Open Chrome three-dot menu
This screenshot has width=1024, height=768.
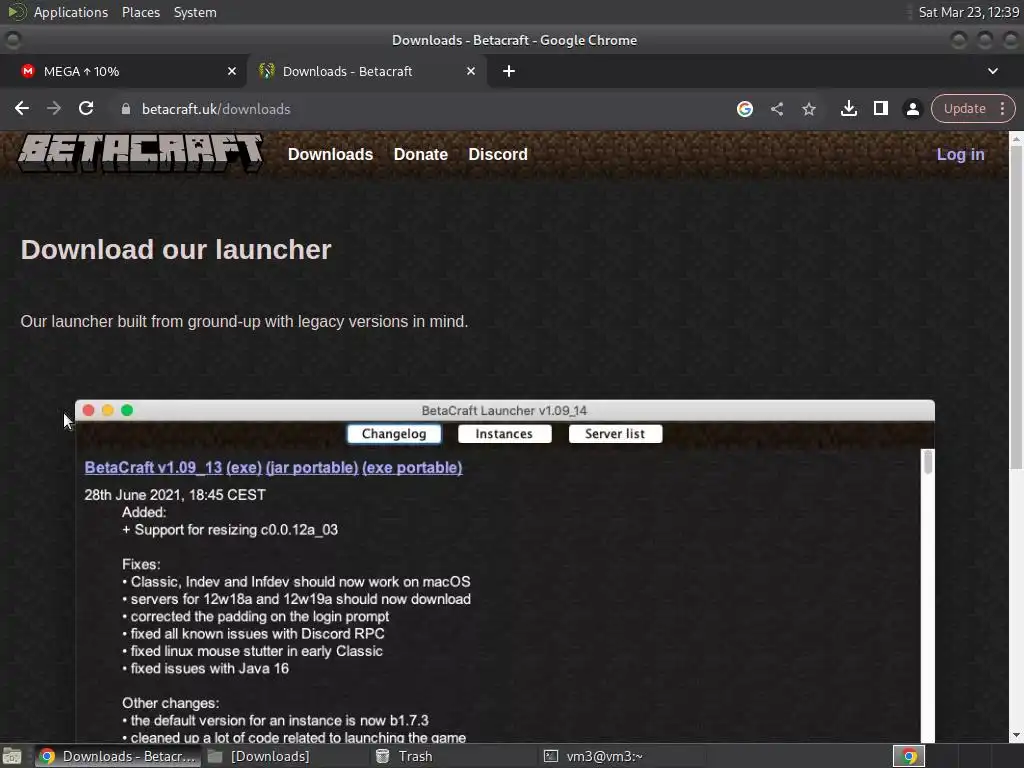(x=1002, y=108)
